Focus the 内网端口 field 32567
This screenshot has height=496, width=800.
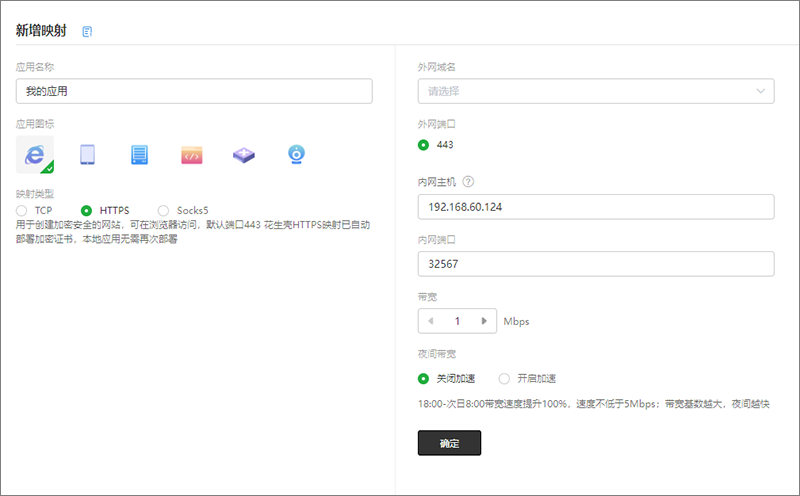596,264
